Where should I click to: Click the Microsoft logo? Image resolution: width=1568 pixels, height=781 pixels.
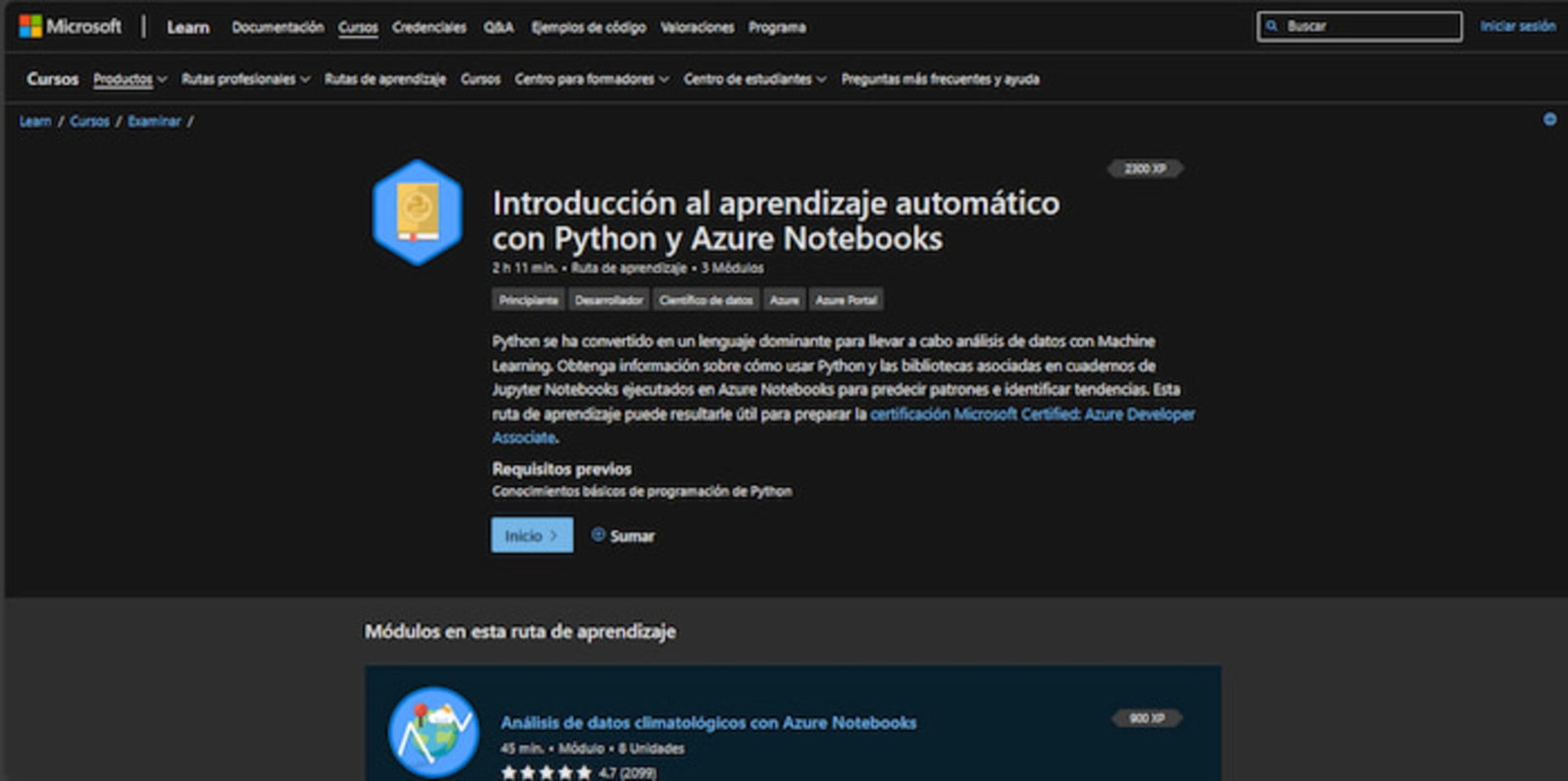70,26
